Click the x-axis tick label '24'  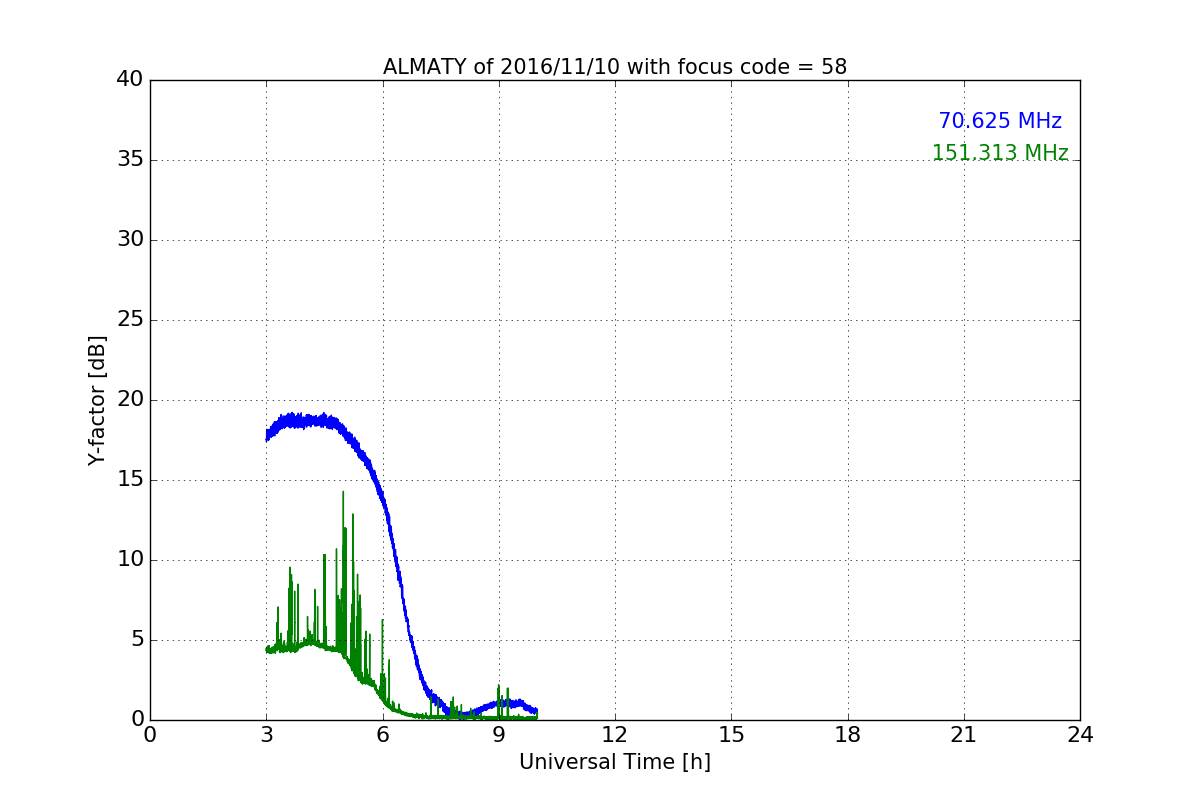pos(1080,734)
